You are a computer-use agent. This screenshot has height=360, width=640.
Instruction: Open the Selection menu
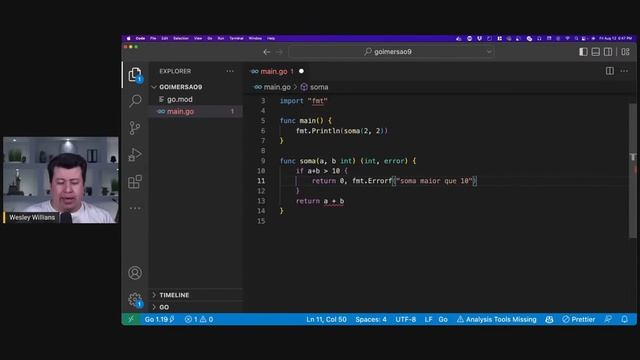181,38
